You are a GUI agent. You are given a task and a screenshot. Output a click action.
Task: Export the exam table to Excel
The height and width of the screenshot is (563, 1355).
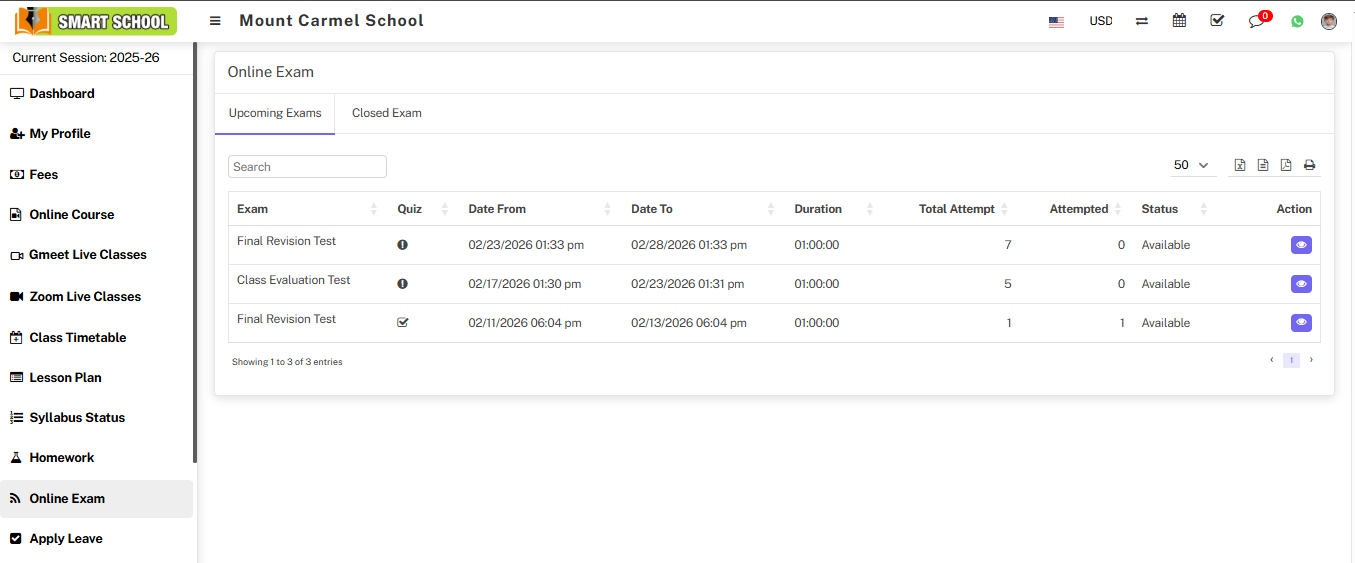click(x=1240, y=166)
